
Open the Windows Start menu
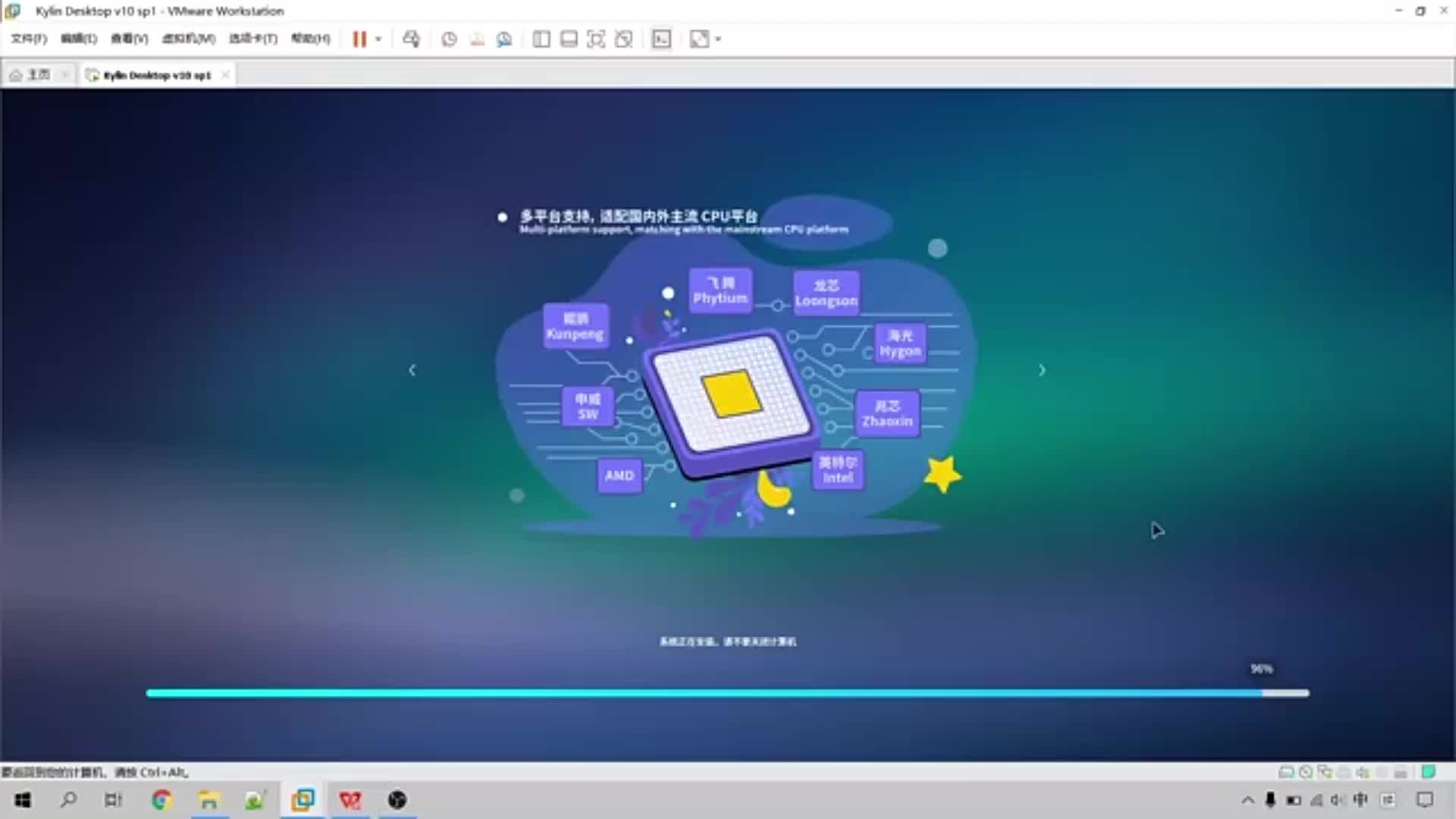(x=23, y=800)
